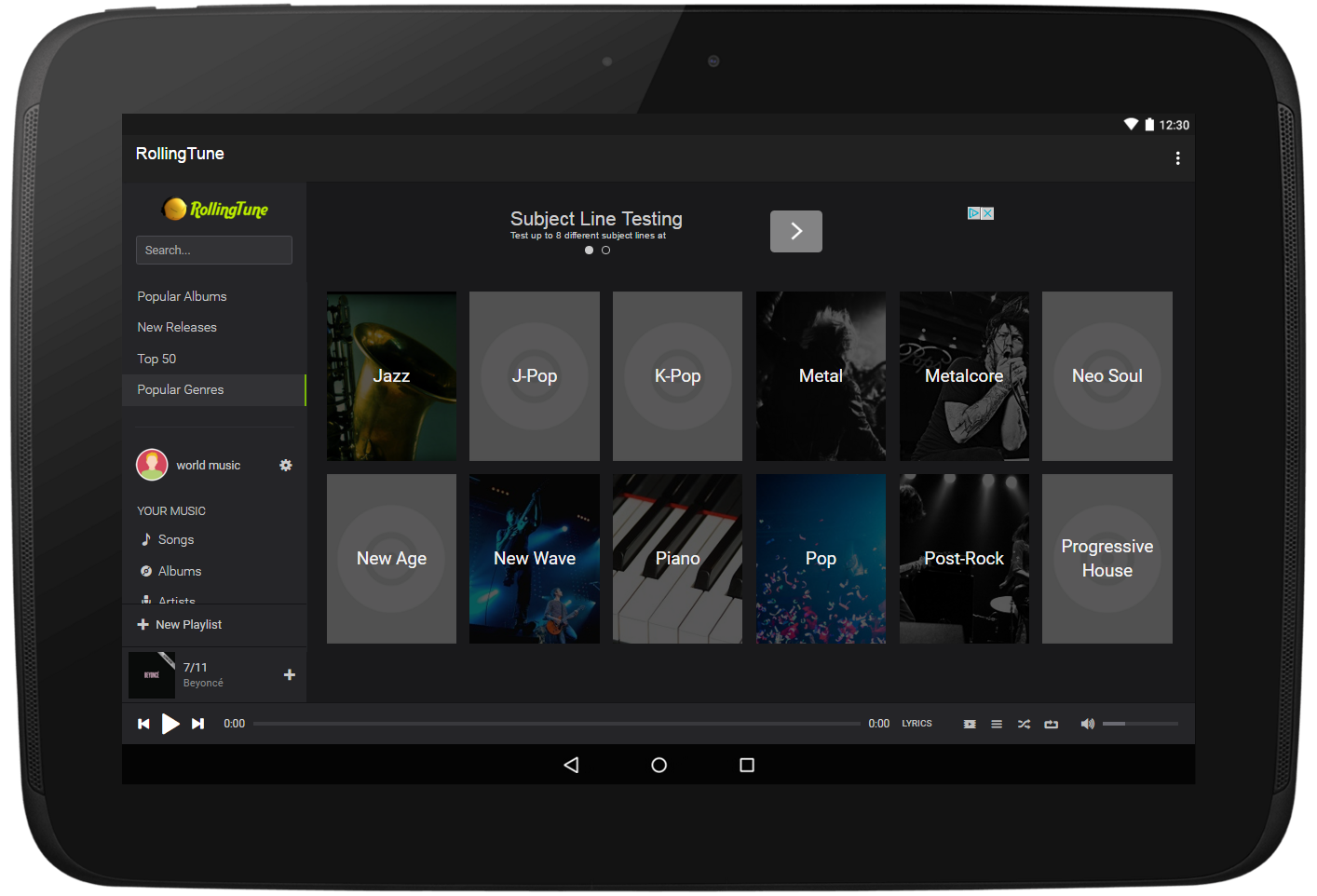
Task: Open the New Wave genre tile
Action: pyautogui.click(x=535, y=559)
